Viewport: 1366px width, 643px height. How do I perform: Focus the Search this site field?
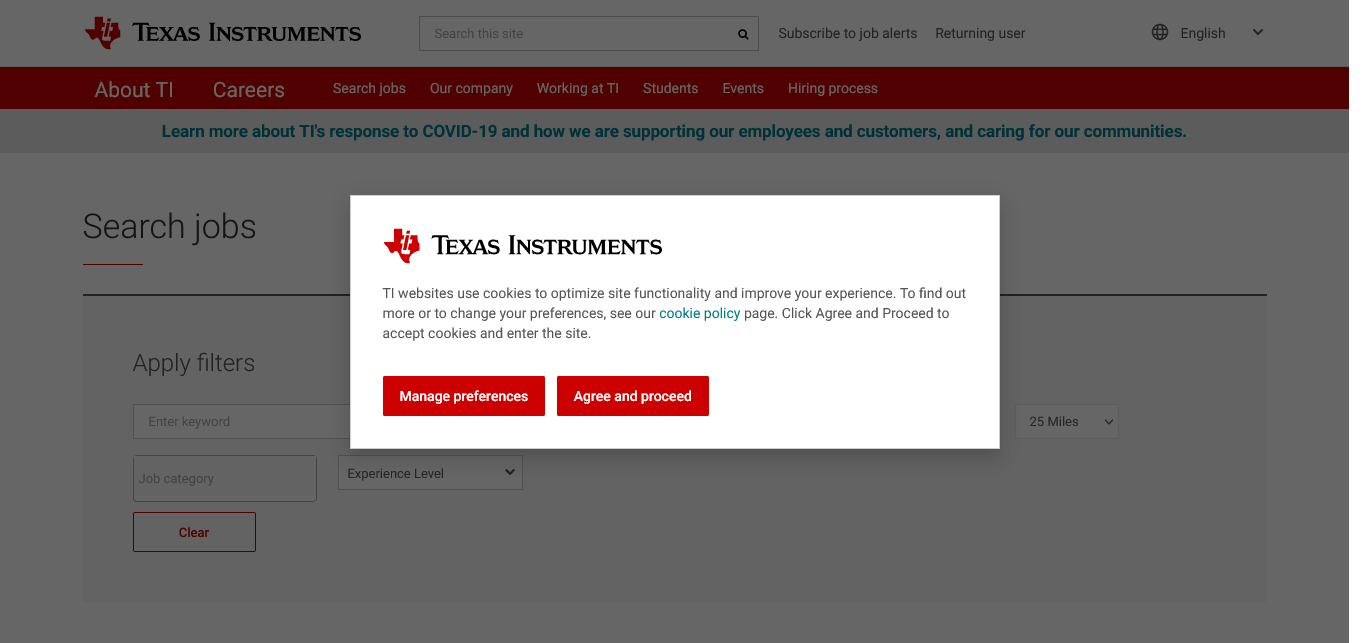pos(578,34)
